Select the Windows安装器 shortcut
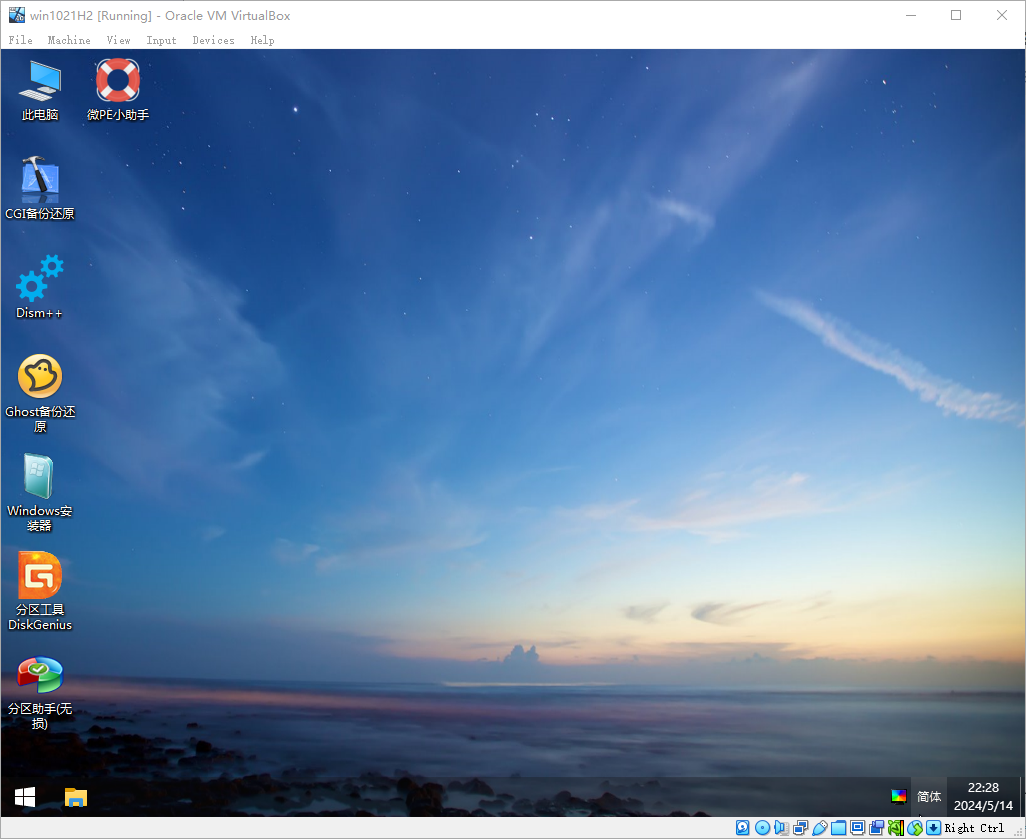Image resolution: width=1026 pixels, height=839 pixels. tap(40, 493)
